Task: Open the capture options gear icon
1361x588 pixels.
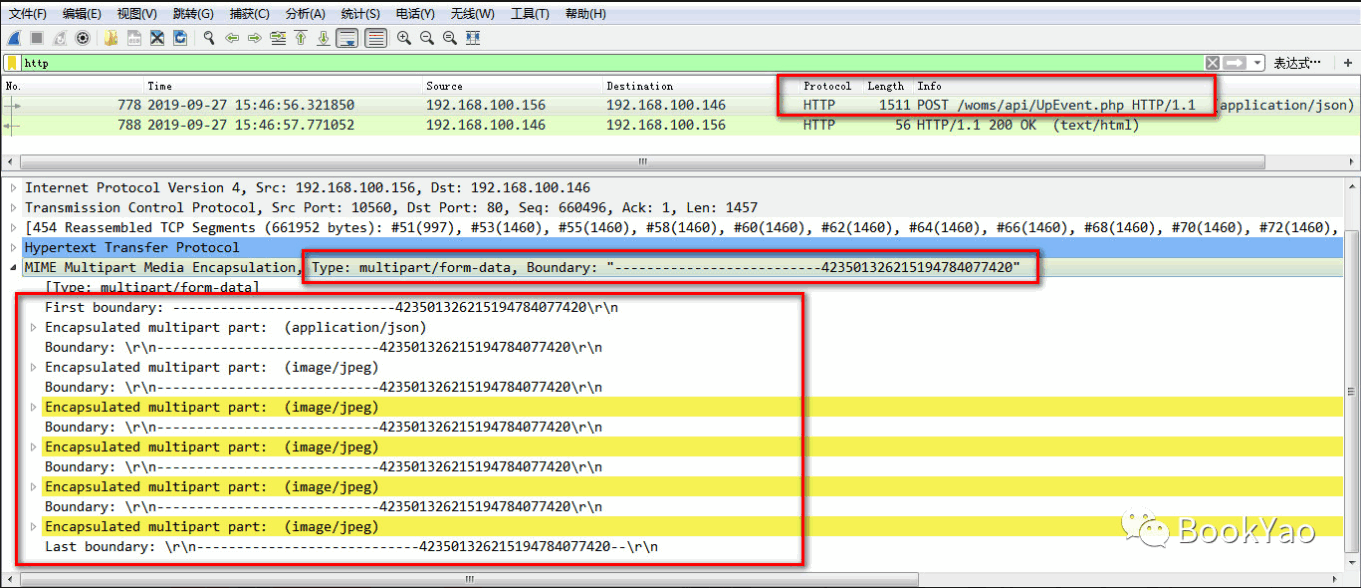Action: coord(83,38)
